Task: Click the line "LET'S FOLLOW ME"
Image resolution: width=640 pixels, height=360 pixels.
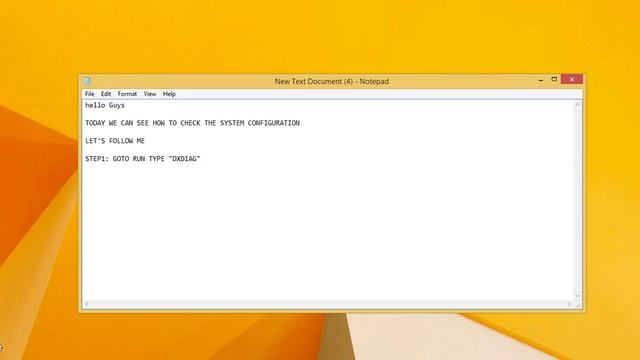Action: point(115,141)
